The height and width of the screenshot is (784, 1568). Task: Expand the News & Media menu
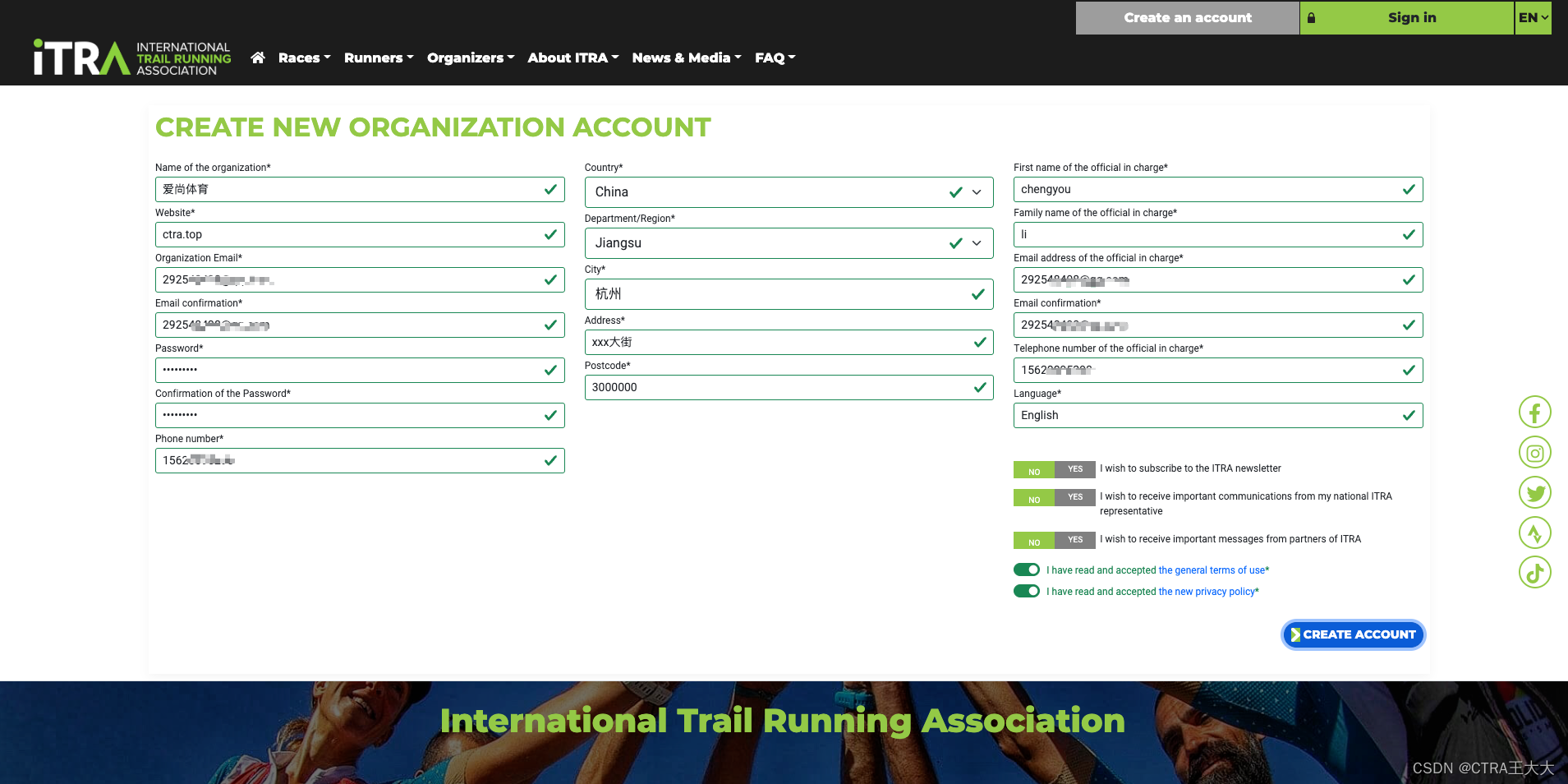coord(687,58)
